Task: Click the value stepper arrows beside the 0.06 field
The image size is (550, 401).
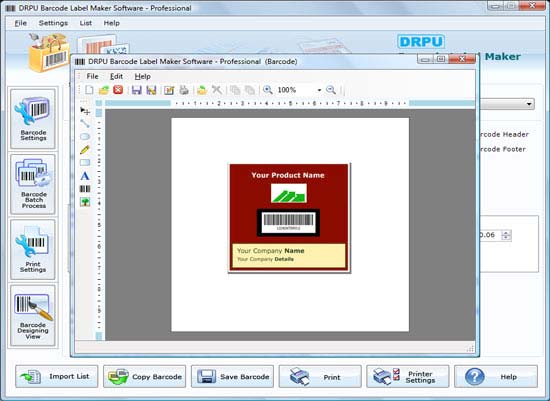Action: [x=506, y=235]
